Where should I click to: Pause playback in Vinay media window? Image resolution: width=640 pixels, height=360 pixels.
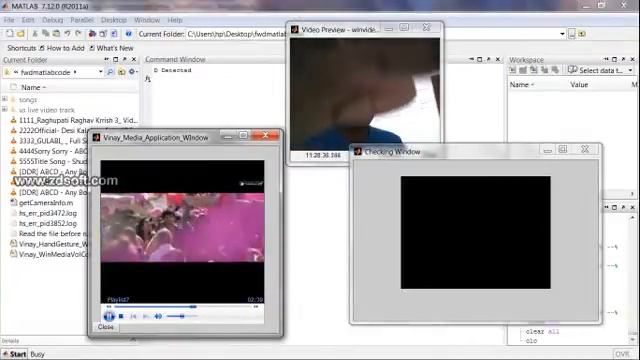coord(109,316)
